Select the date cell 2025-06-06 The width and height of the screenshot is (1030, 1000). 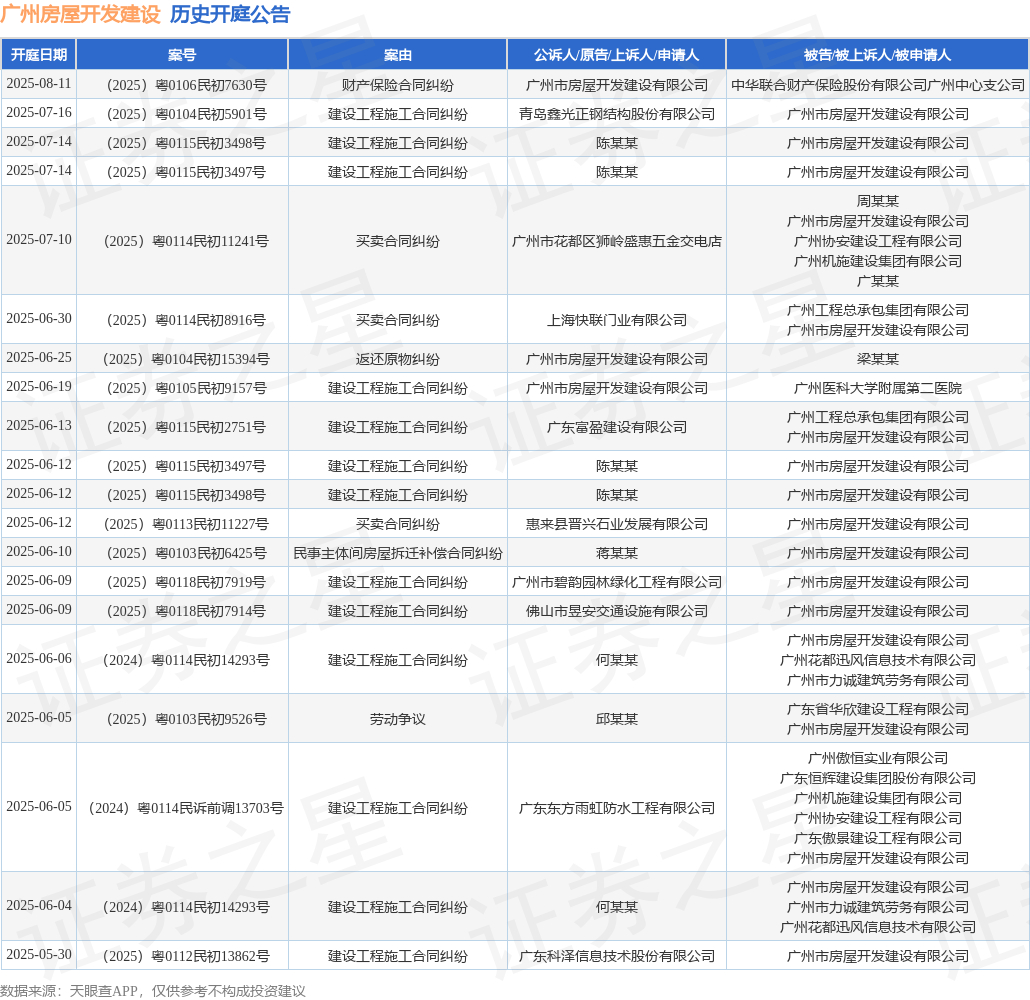pyautogui.click(x=39, y=659)
